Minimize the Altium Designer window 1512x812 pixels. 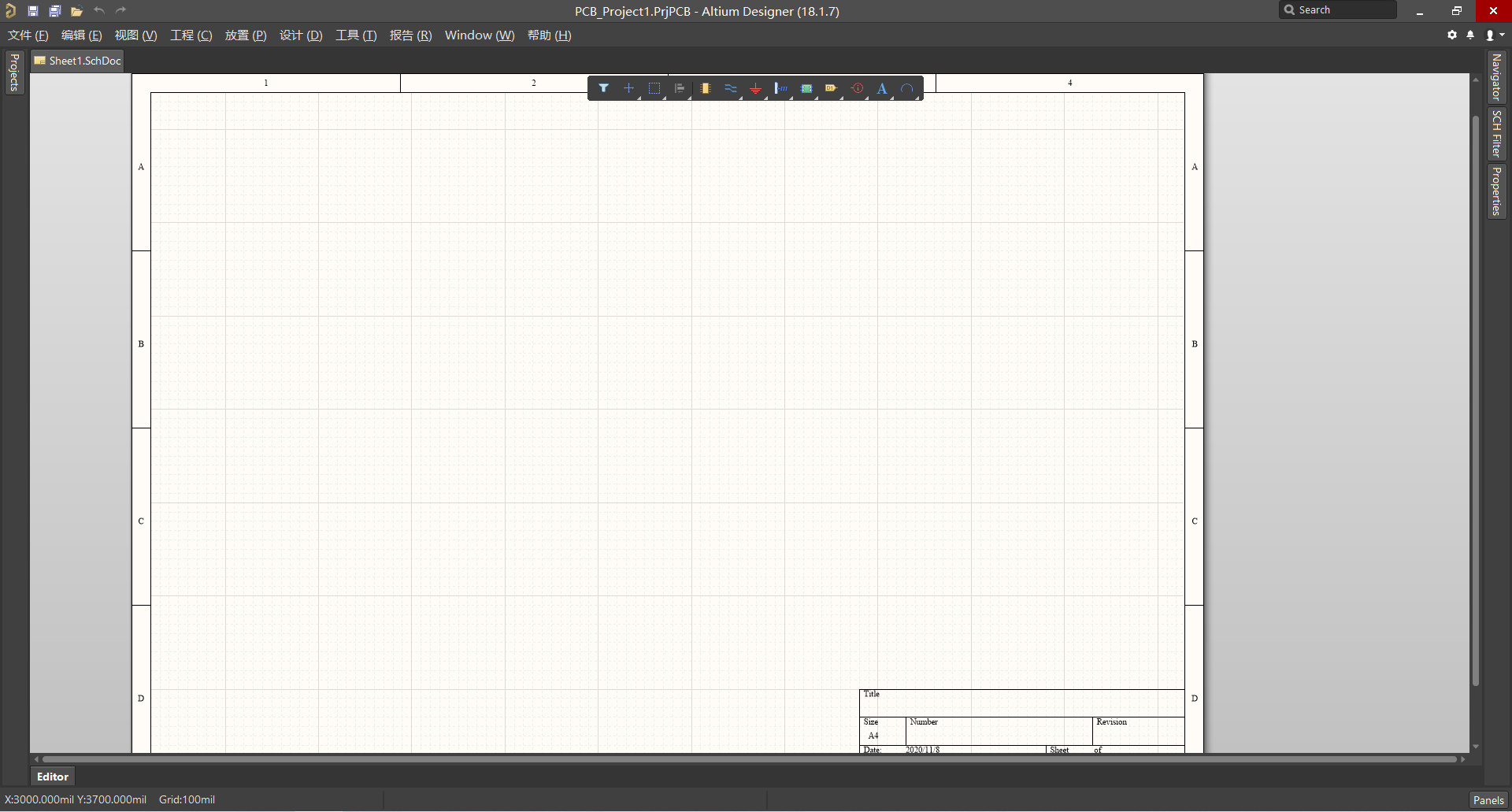coord(1420,11)
